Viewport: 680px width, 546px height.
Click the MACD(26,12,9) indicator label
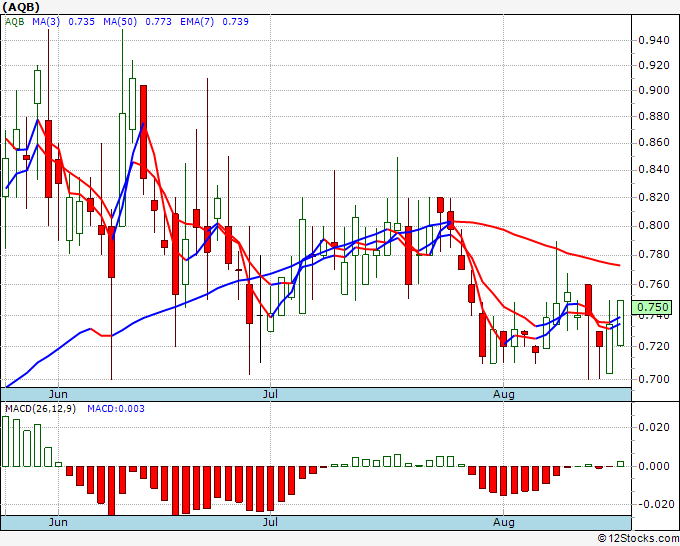click(40, 409)
